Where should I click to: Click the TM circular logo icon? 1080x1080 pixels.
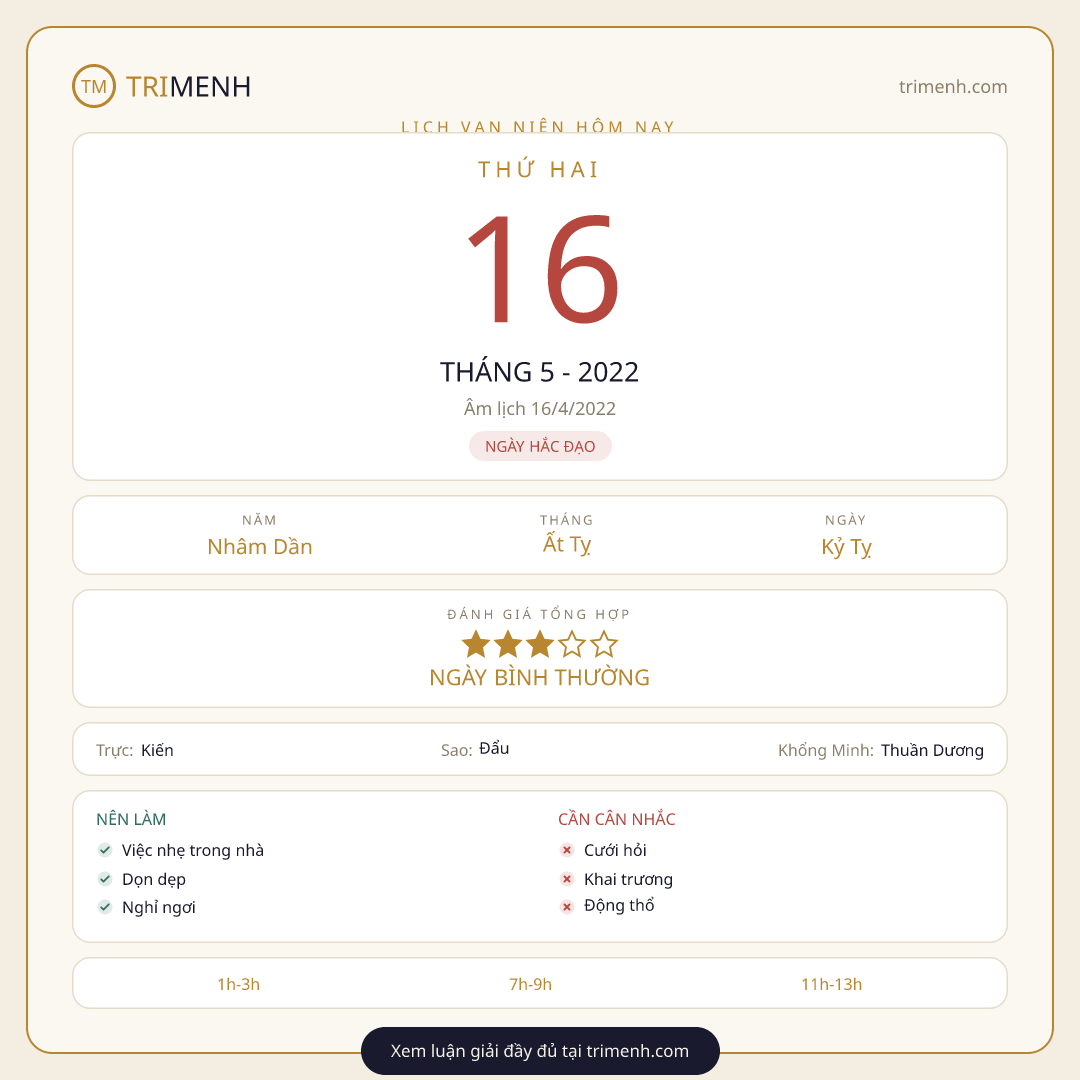click(x=94, y=86)
